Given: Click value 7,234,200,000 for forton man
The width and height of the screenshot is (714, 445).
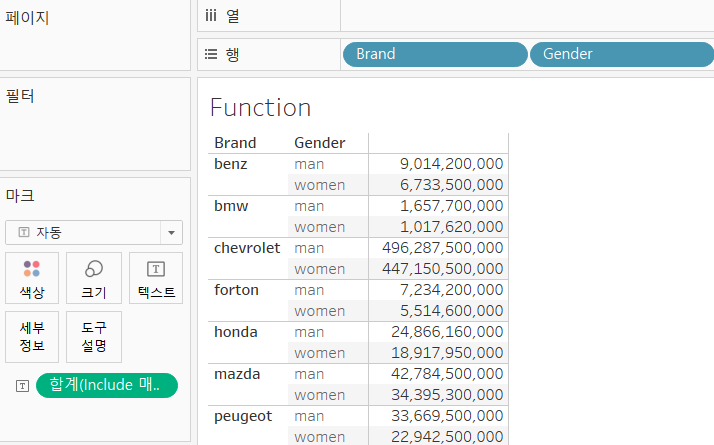Looking at the screenshot, I should tap(451, 290).
